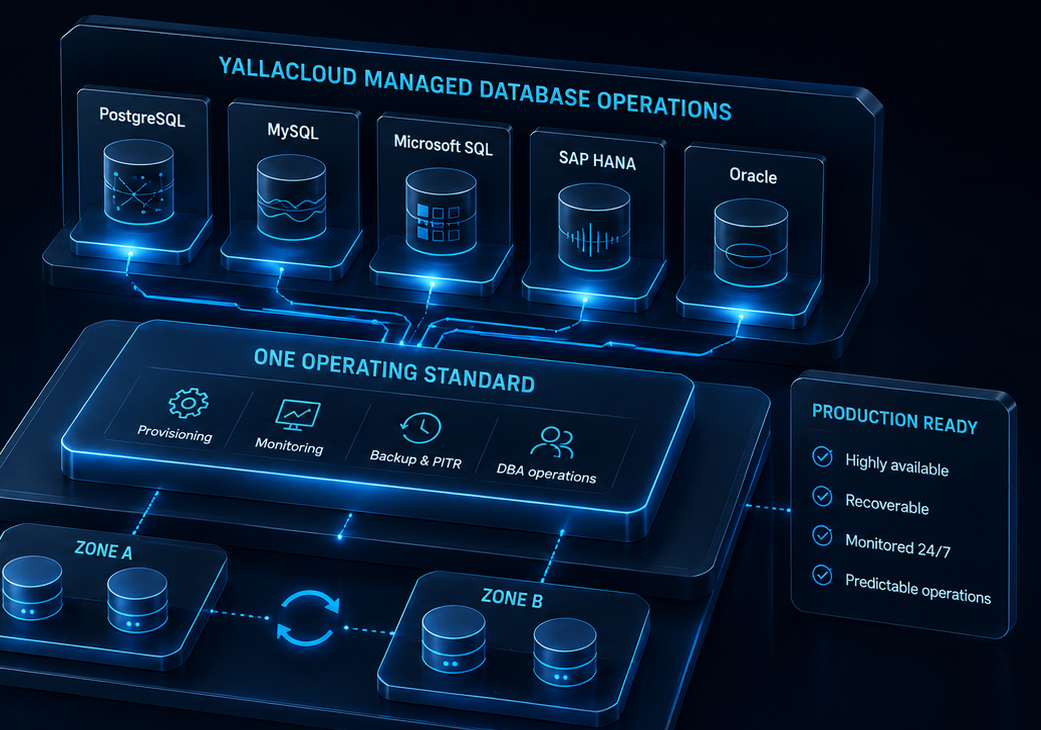Viewport: 1041px width, 730px height.
Task: Click the MySQL database cylinder icon
Action: (x=291, y=197)
